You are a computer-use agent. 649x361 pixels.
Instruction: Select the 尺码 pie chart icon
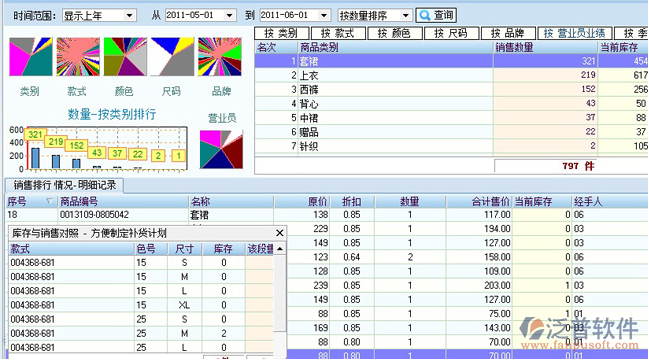tap(172, 57)
